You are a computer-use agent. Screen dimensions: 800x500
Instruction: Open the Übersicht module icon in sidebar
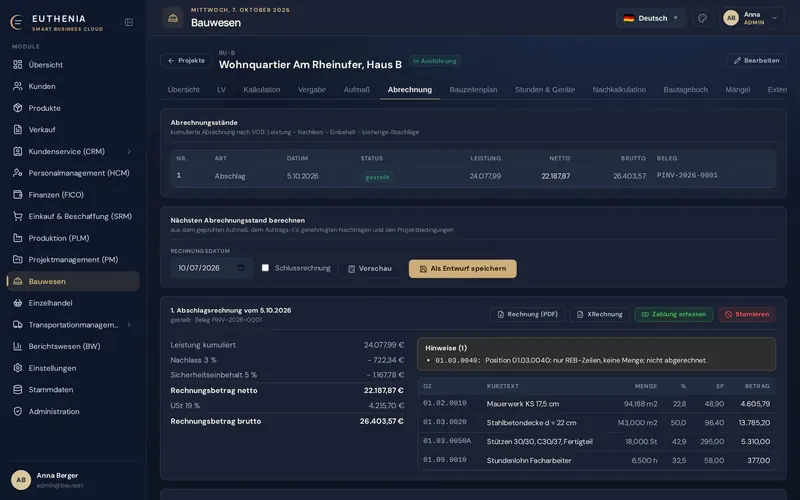[x=18, y=65]
